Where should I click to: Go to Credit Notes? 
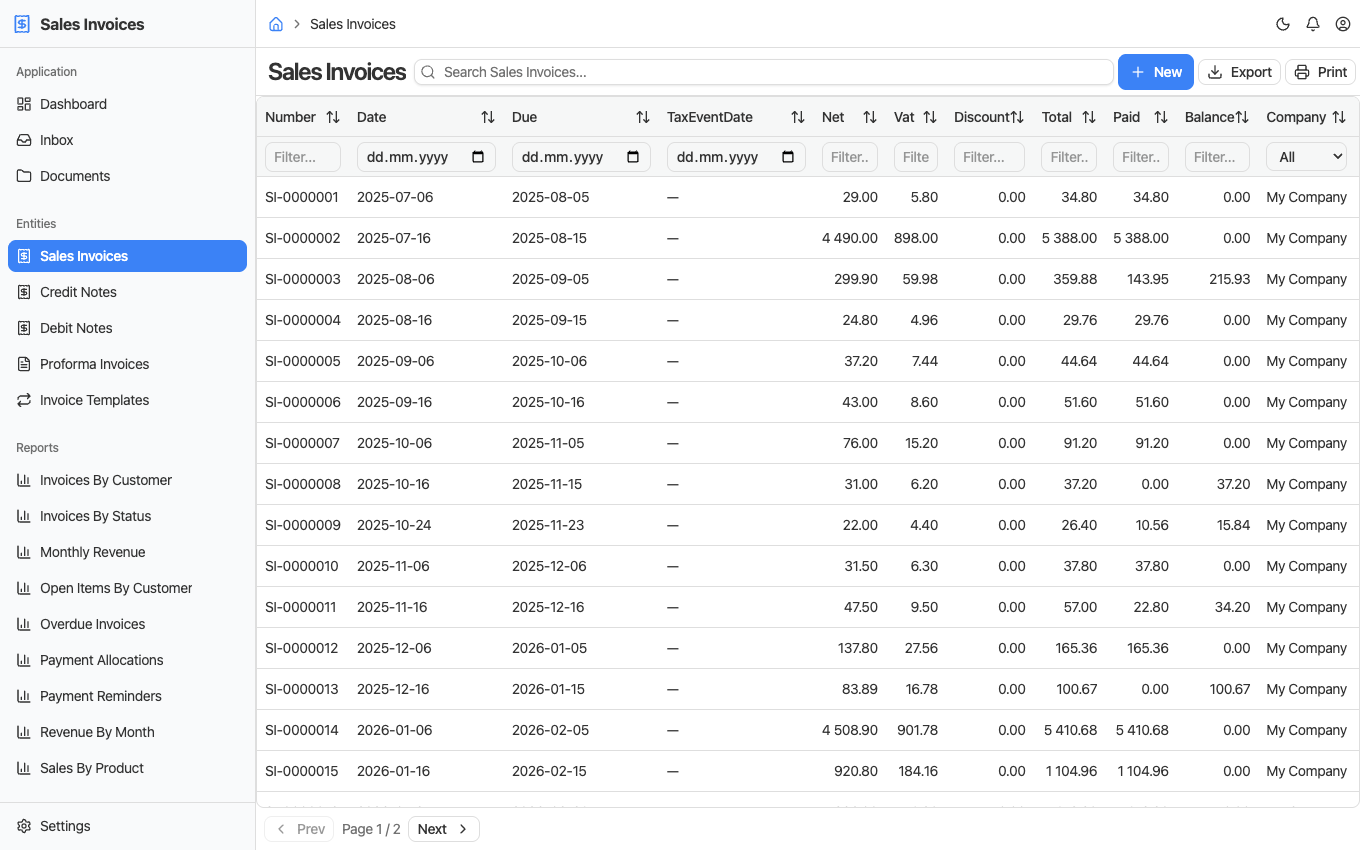pos(127,292)
